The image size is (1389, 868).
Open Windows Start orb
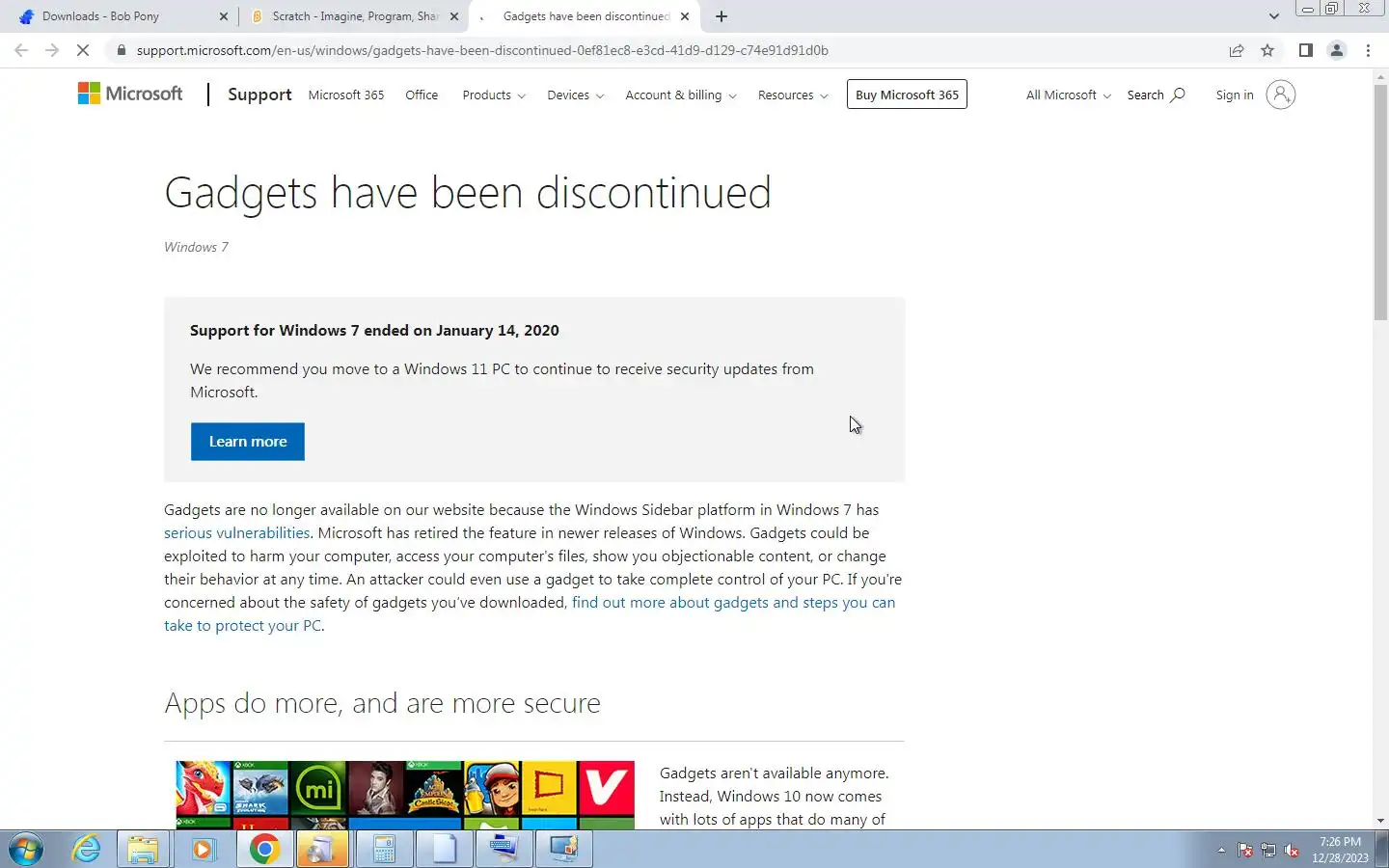click(26, 850)
